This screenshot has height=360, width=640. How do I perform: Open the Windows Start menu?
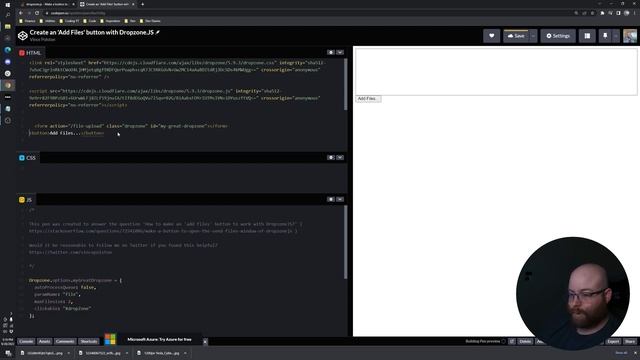tap(8, 5)
